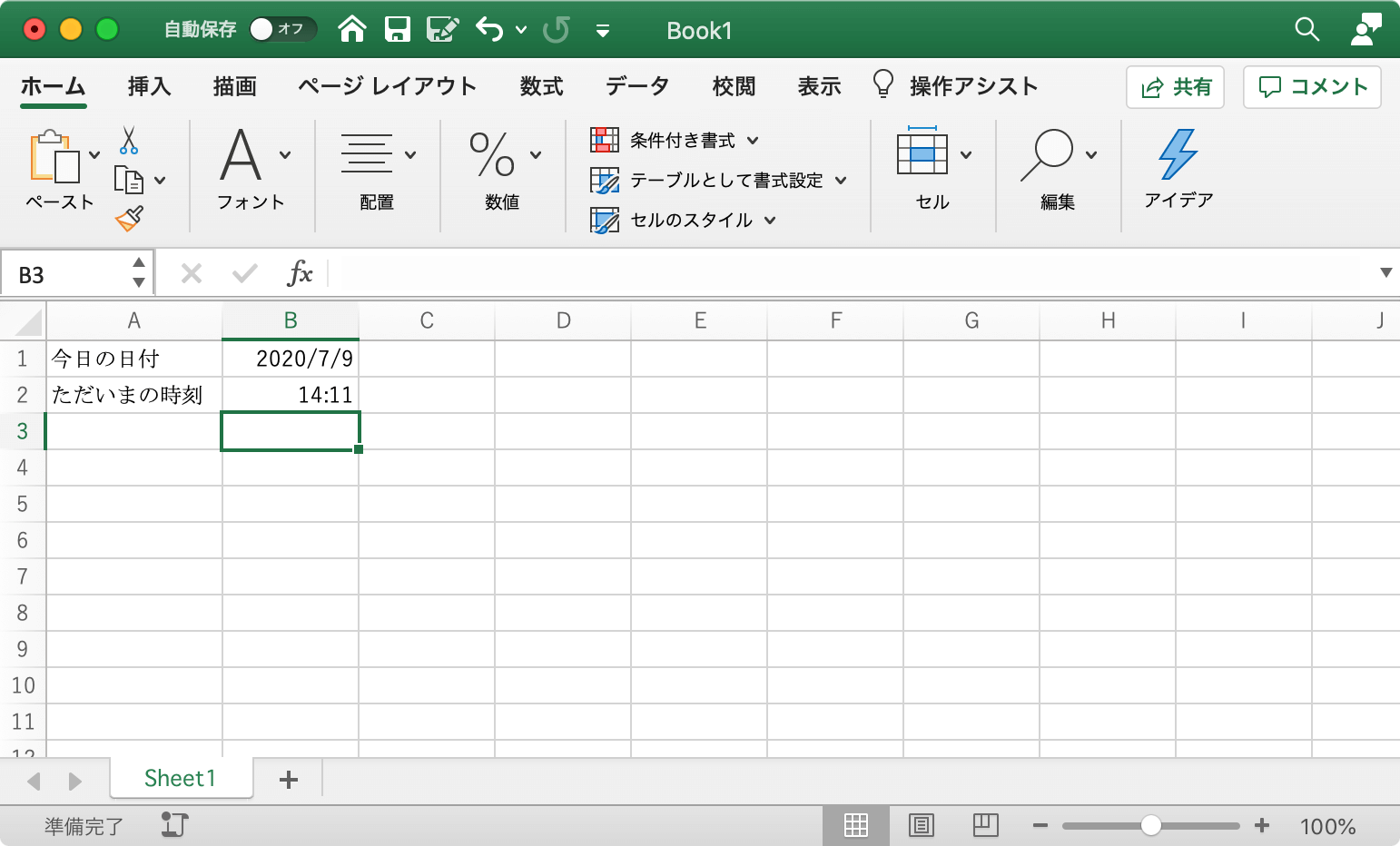The width and height of the screenshot is (1400, 846).
Task: Redo the last undone action
Action: [x=556, y=30]
